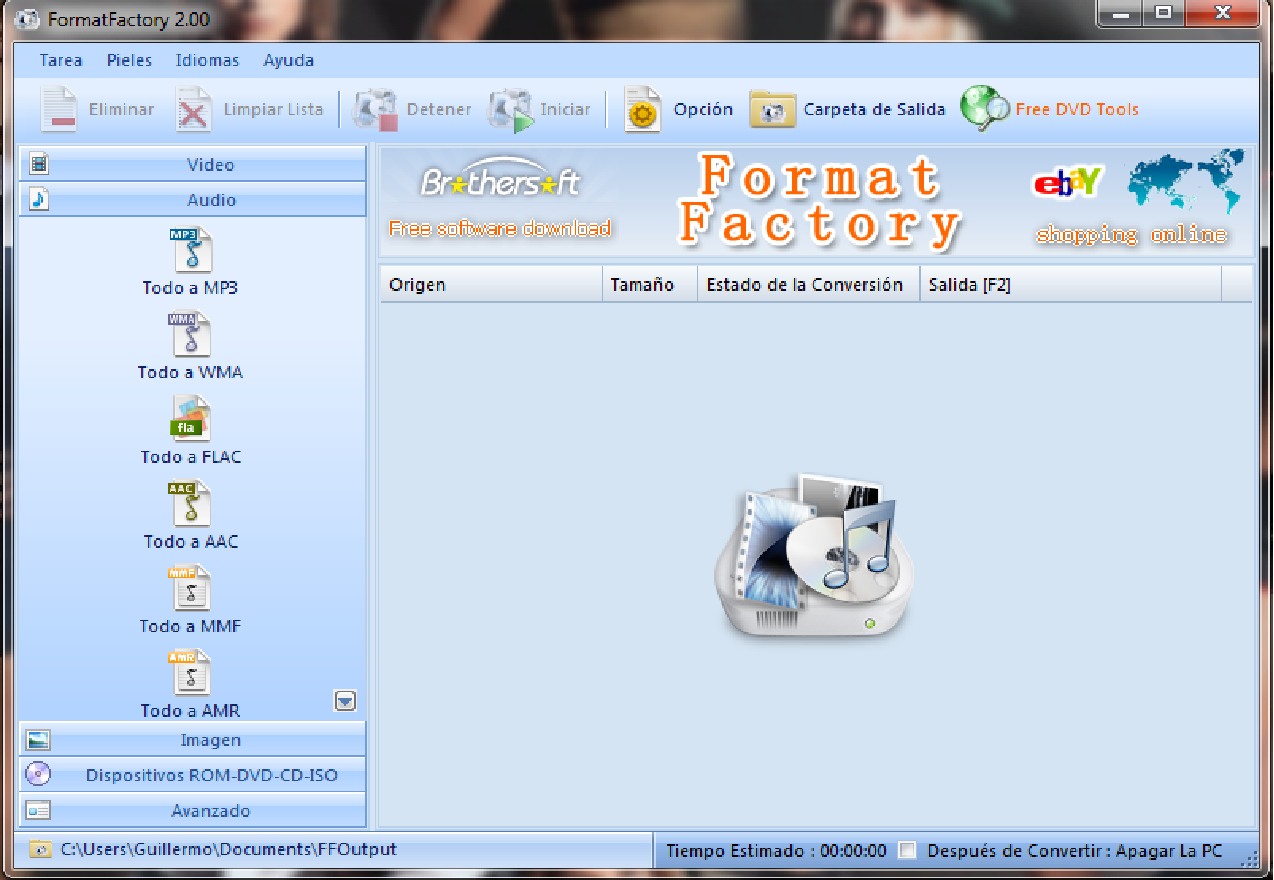Click the disc icon beside Dispositivos ROM-DVD-CD-ISO

pos(38,774)
